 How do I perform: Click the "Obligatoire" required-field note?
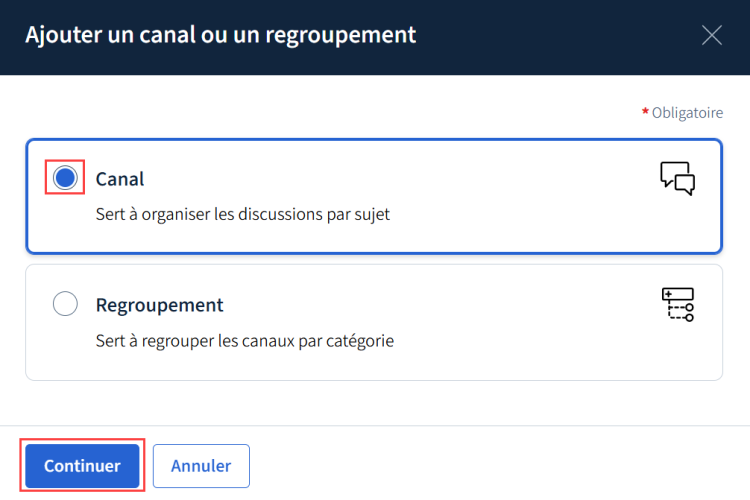[687, 112]
